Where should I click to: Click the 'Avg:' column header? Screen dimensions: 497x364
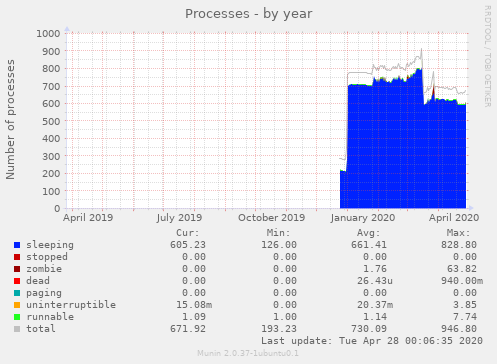[369, 233]
